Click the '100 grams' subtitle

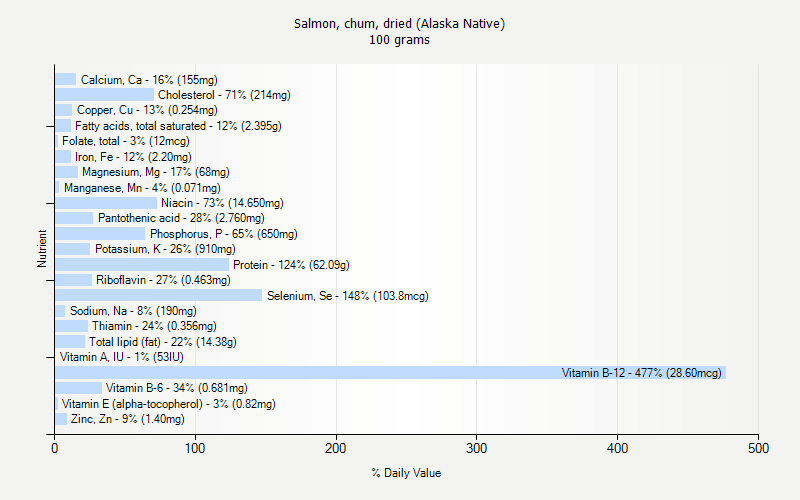399,40
